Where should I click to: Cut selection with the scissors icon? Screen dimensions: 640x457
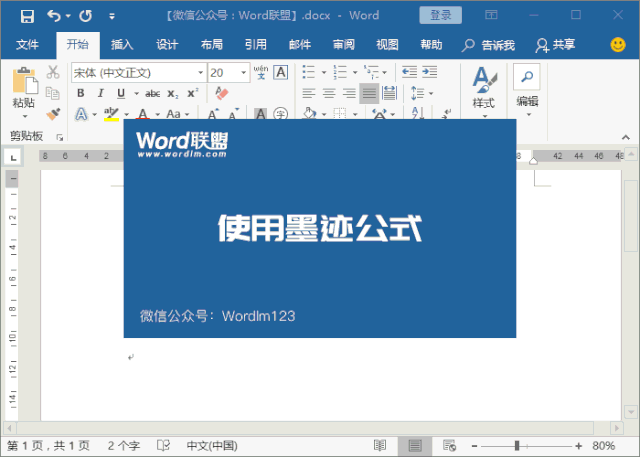[x=53, y=72]
